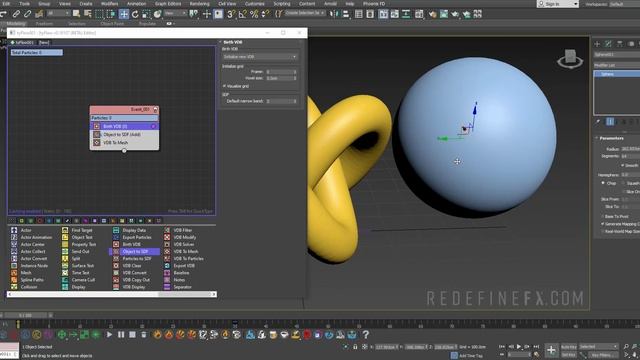The width and height of the screenshot is (640, 360).
Task: Select the Birth VDB operator in Event_001
Action: (x=124, y=126)
